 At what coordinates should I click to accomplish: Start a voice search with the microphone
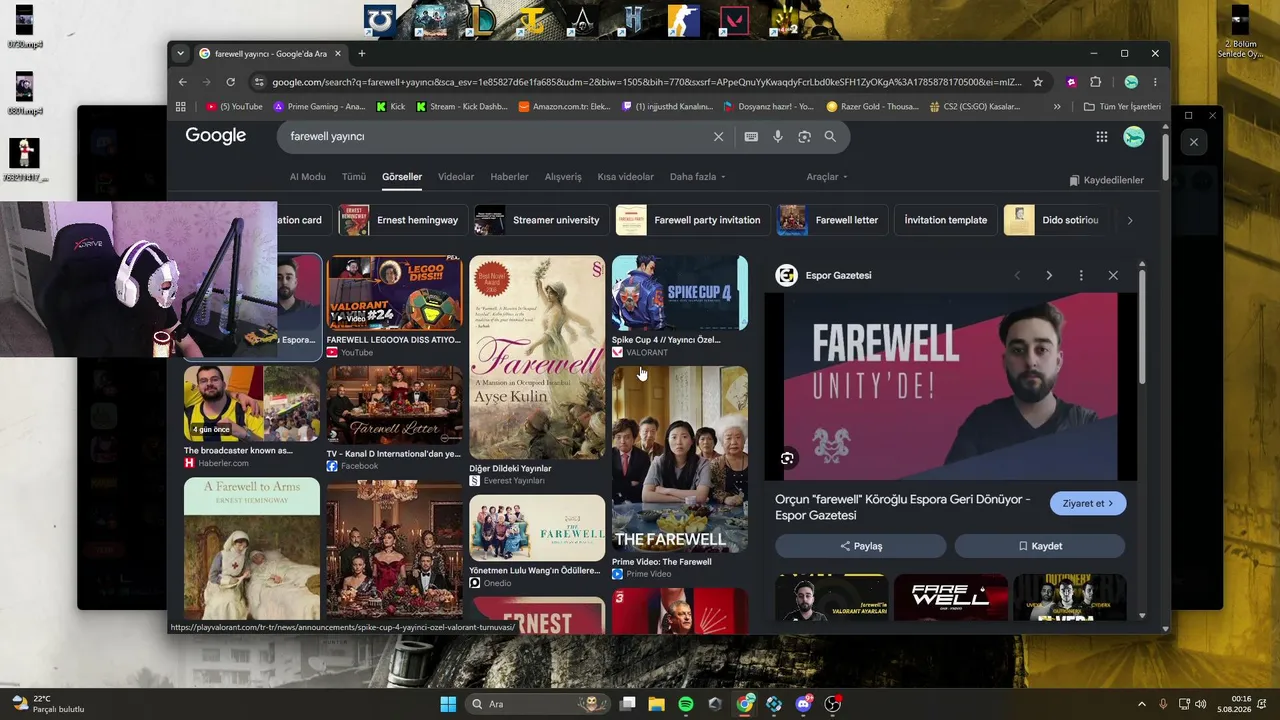click(x=778, y=136)
